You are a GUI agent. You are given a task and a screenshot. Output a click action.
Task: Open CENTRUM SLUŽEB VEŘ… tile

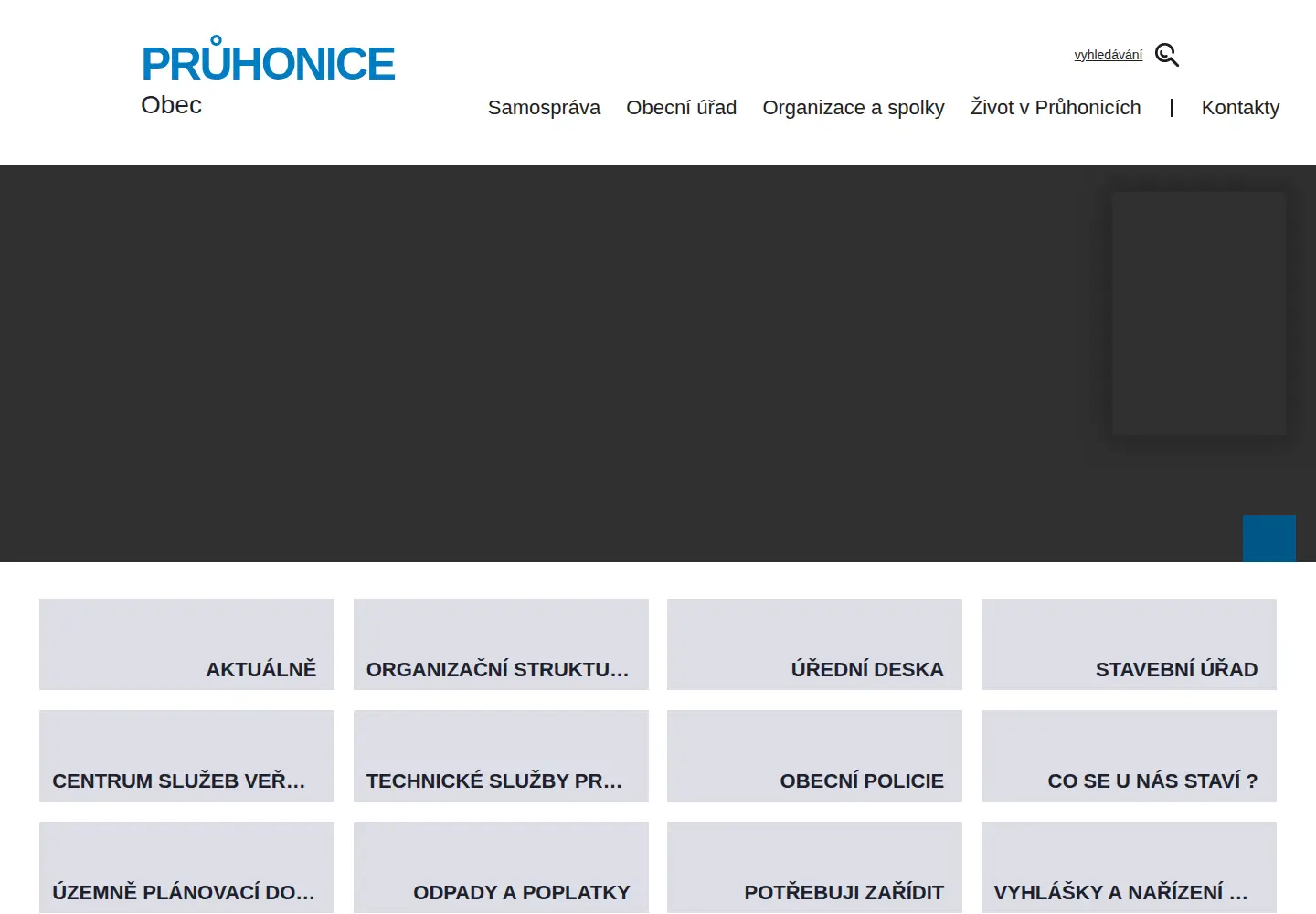(186, 756)
